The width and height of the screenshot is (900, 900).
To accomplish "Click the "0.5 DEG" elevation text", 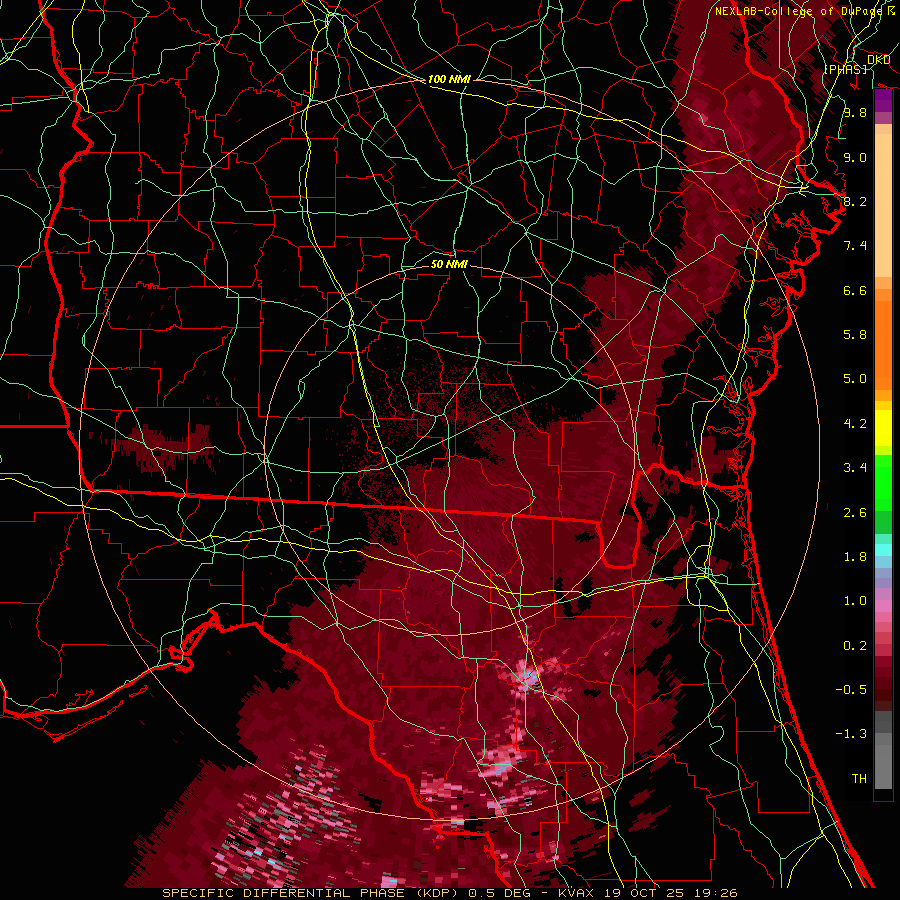I will tap(498, 893).
